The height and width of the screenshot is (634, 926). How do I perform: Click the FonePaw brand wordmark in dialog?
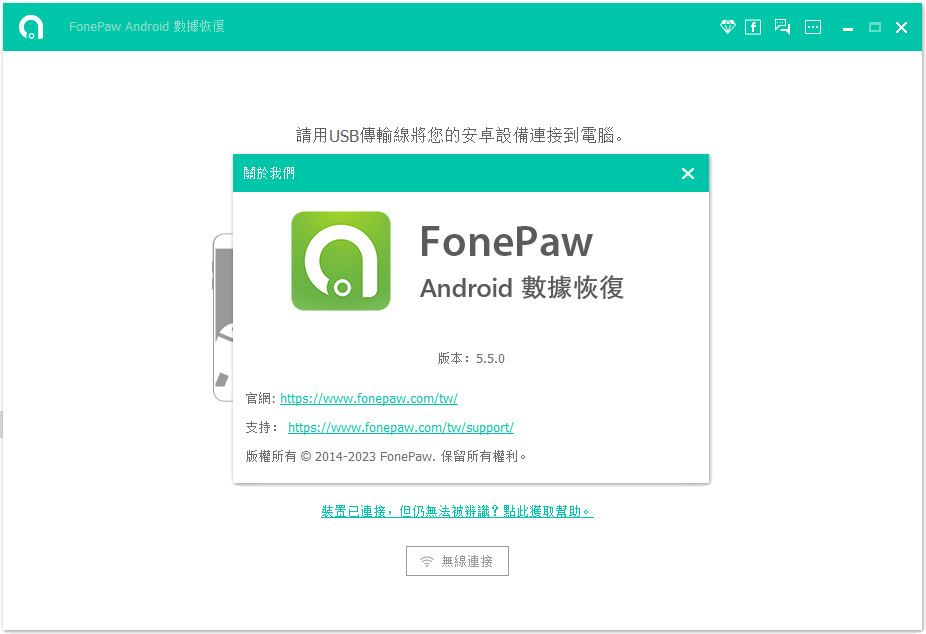pos(506,242)
